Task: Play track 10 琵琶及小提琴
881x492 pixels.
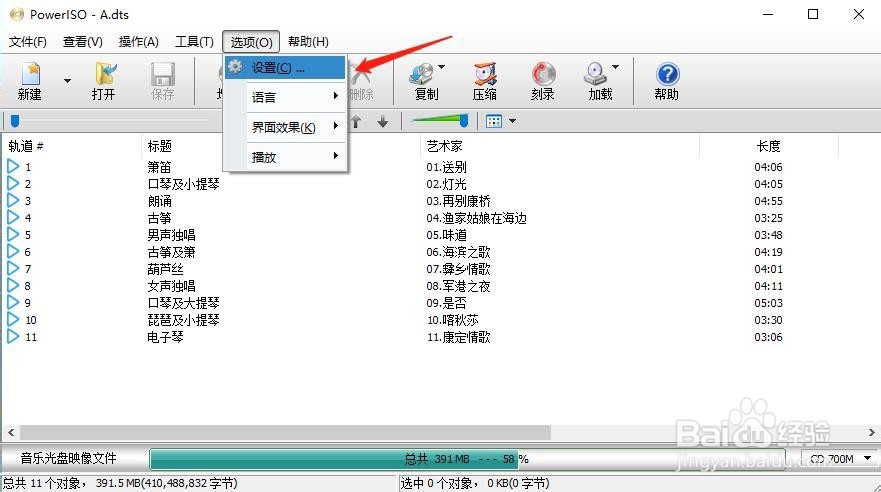Action: pos(13,319)
